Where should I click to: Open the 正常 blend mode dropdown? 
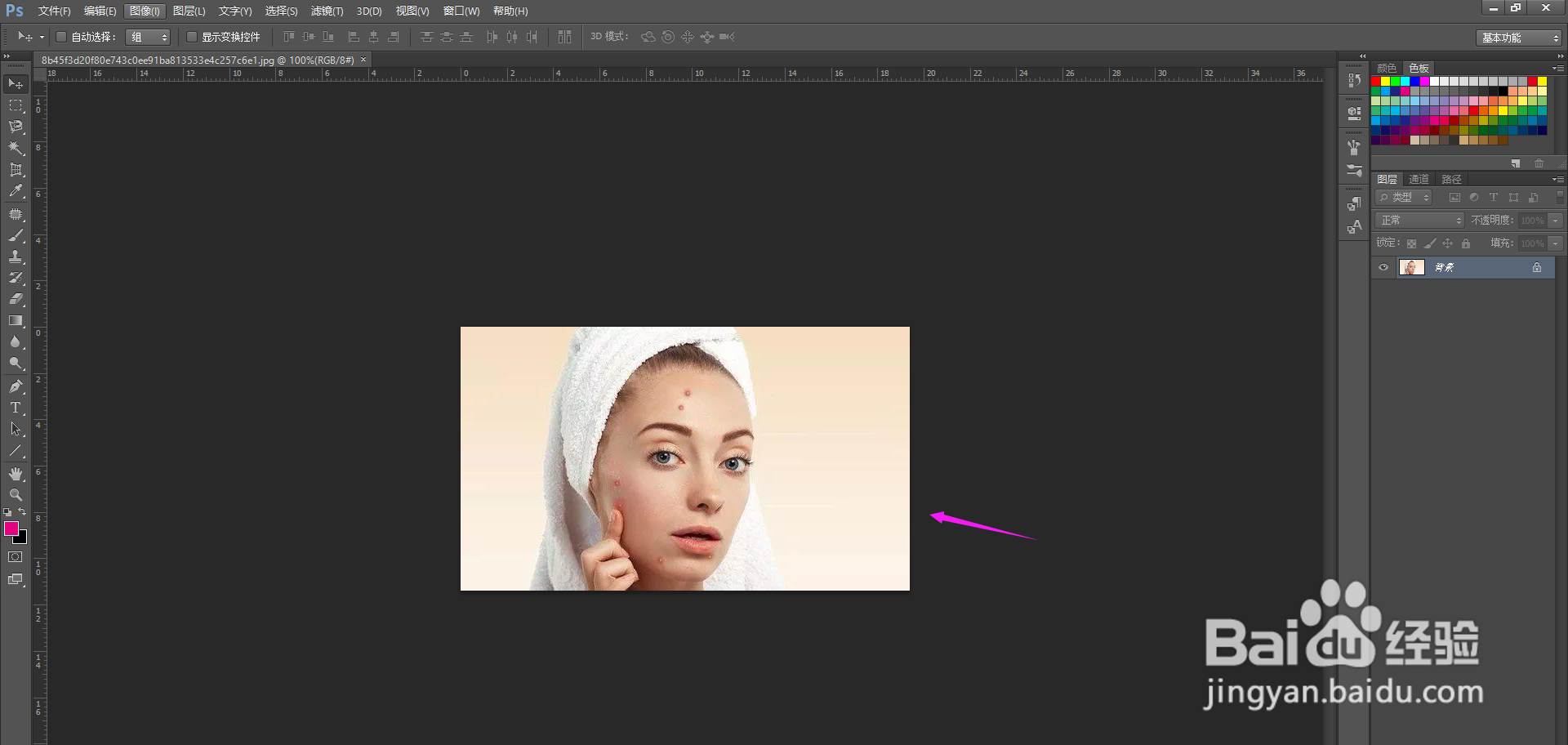click(x=1420, y=221)
